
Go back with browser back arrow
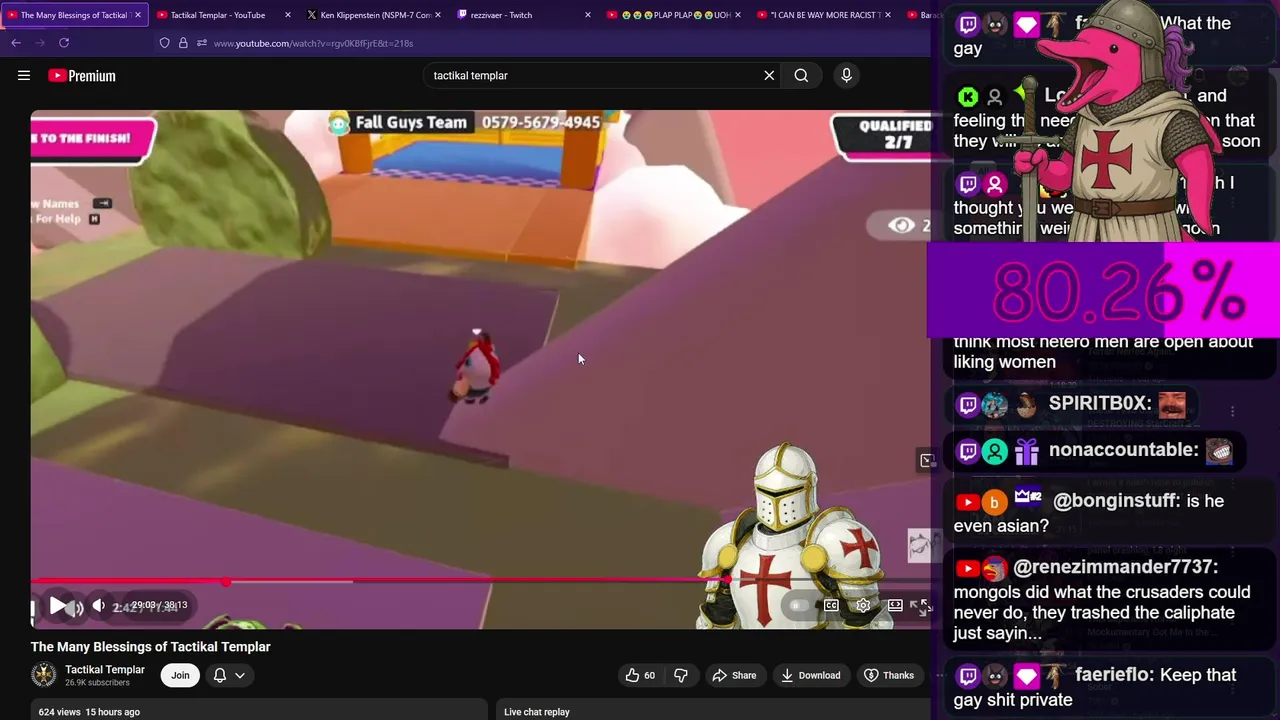click(x=16, y=43)
